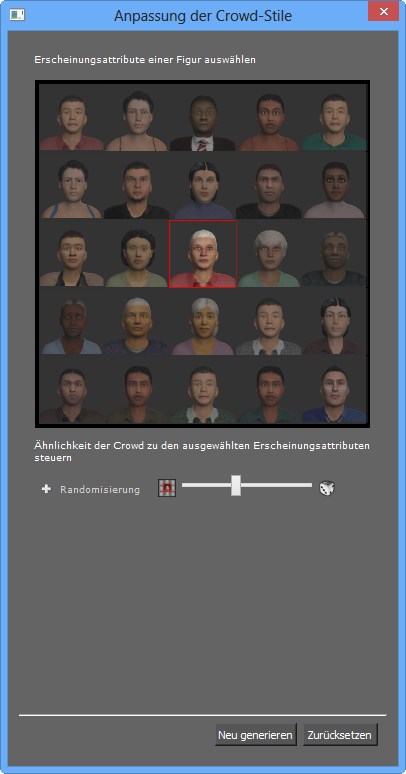The width and height of the screenshot is (406, 774).
Task: Click the Randomisierung slider handle
Action: 236,485
